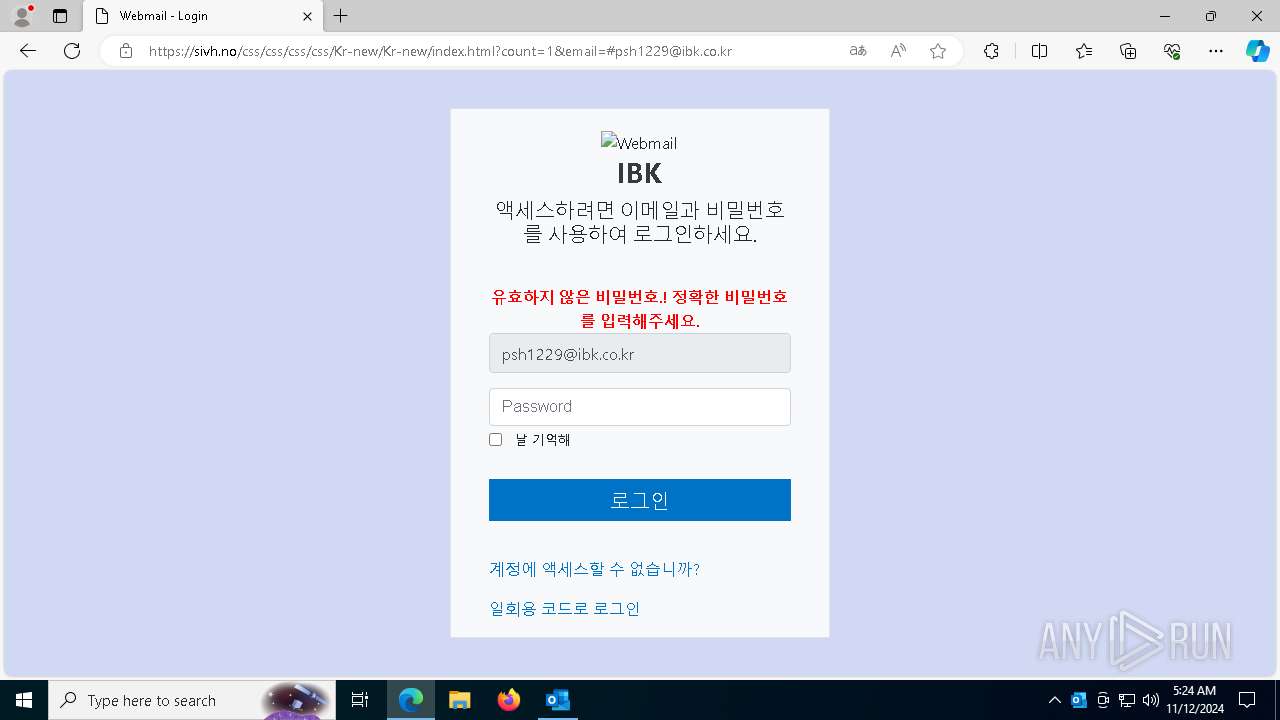Open network status tray icon
The image size is (1280, 720).
1127,700
